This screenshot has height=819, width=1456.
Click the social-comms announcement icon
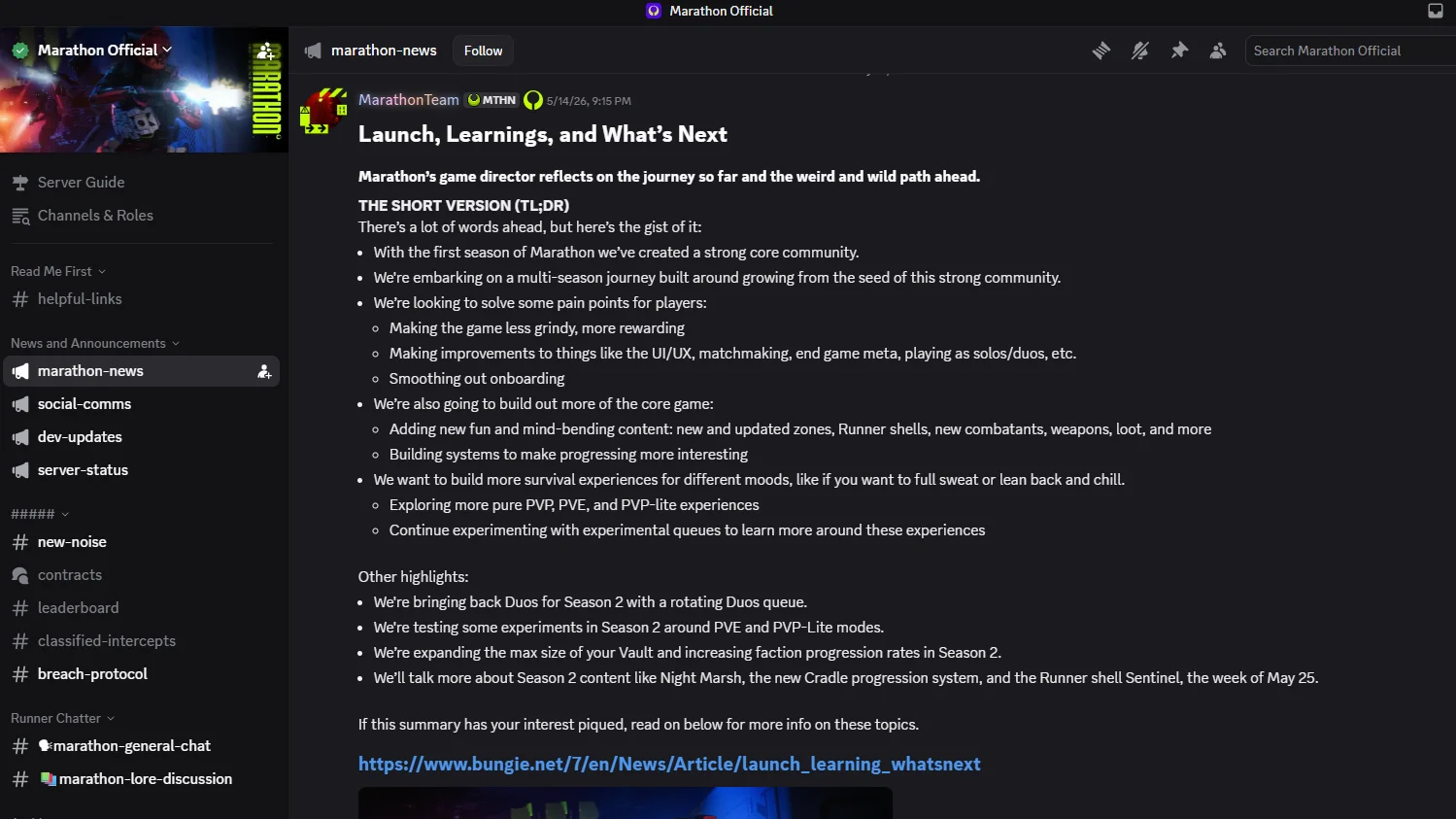[20, 404]
